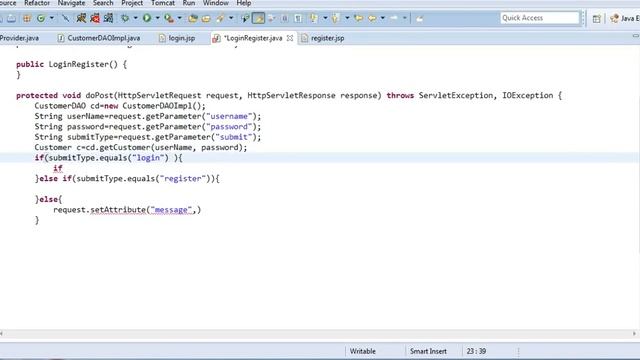Restart Tomcat with the third cat icon
Screen dimensions: 640x360
coord(109,18)
